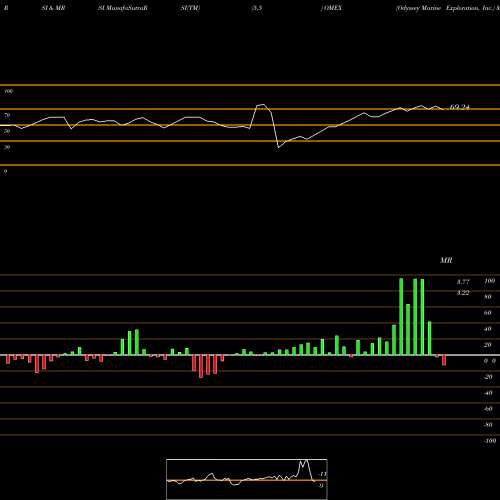Click the '(3,5' parameter text in header
The image size is (500, 500).
(257, 8)
